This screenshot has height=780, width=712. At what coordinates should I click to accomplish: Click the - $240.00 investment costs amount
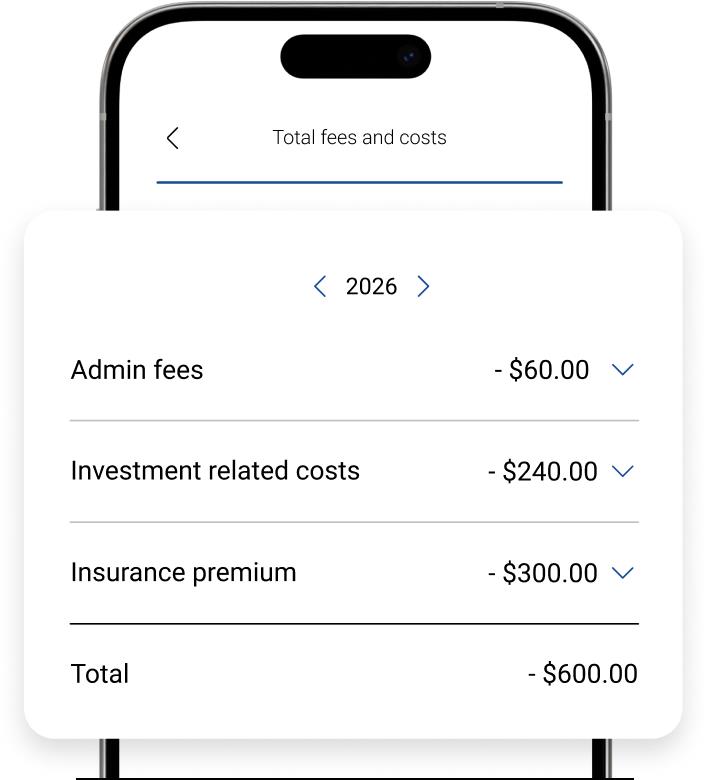click(x=543, y=471)
